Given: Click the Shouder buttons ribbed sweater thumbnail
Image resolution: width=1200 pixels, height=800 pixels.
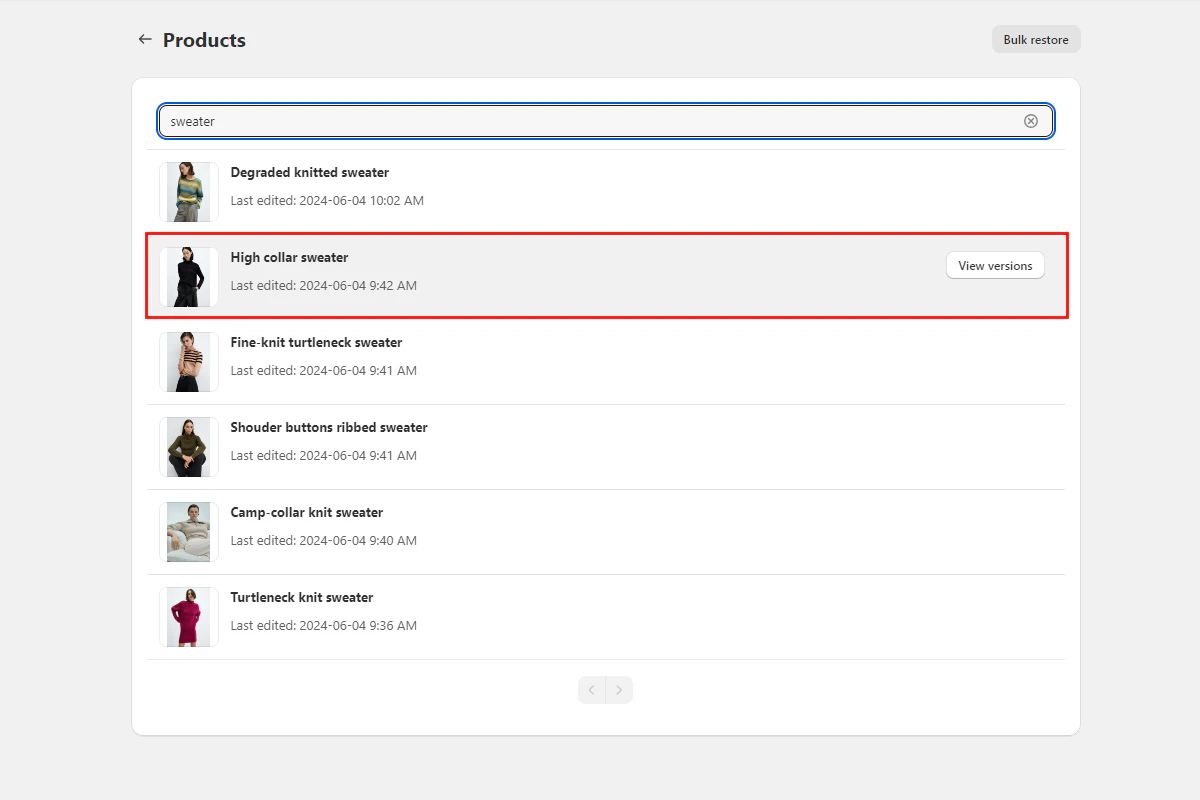Looking at the screenshot, I should tap(188, 446).
